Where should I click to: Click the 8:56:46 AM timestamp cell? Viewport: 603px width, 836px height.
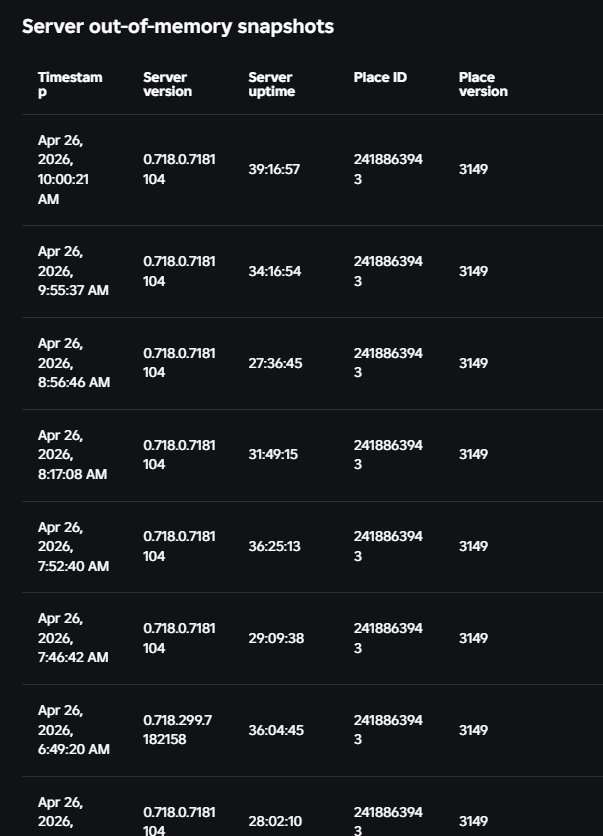[x=73, y=363]
